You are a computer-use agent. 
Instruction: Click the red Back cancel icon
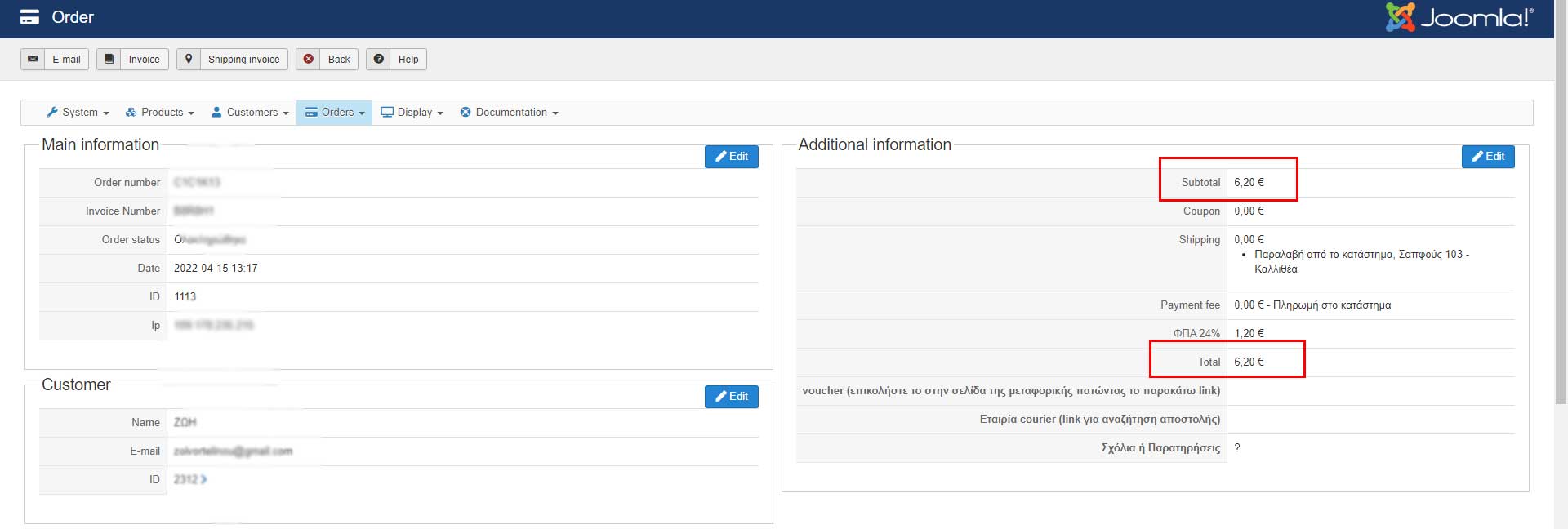(x=309, y=59)
